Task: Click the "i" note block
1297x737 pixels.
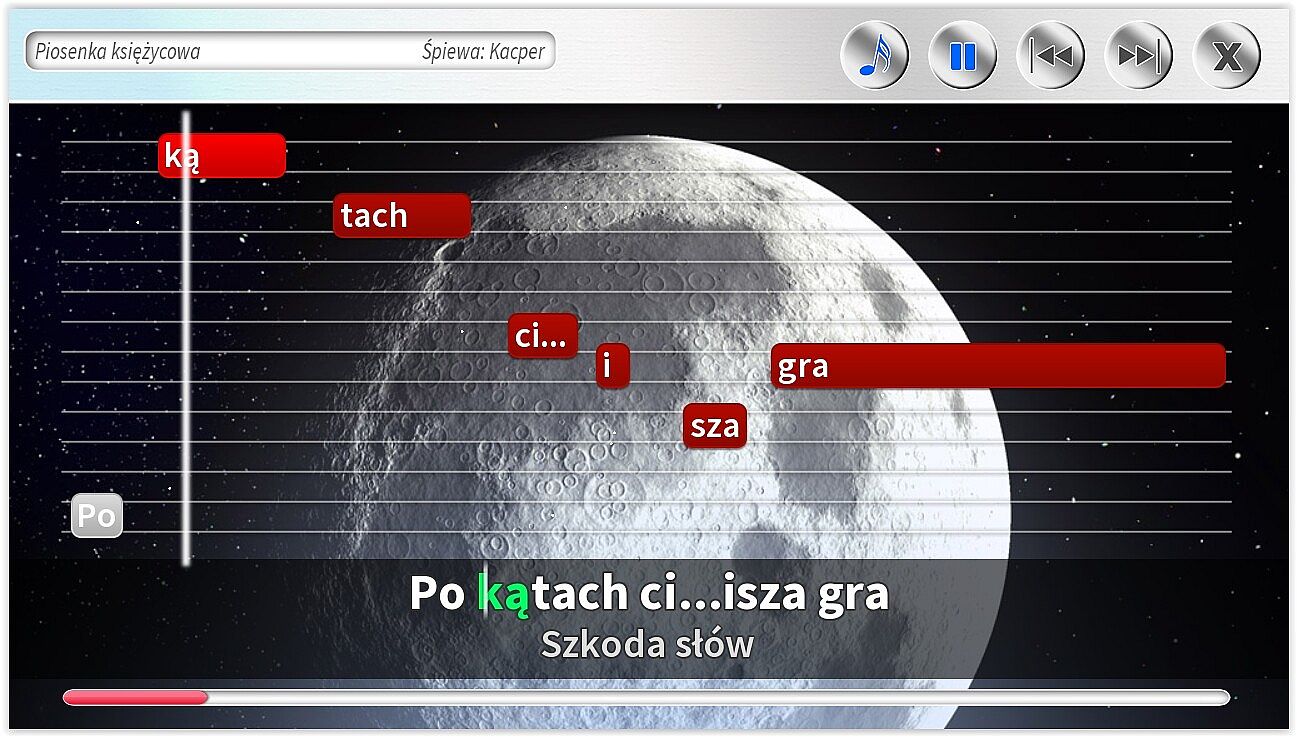Action: click(612, 366)
